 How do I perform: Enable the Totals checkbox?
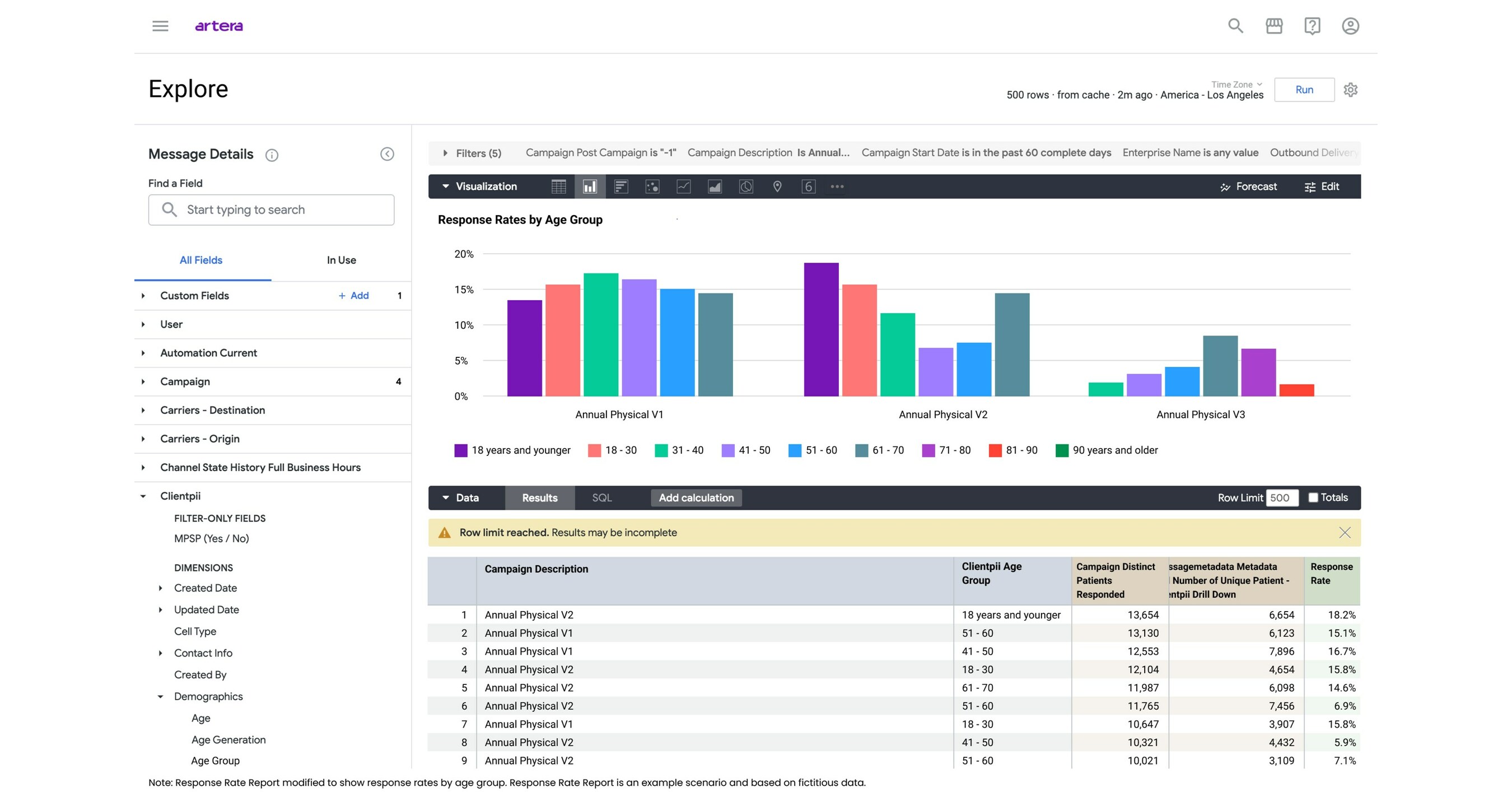coord(1313,497)
